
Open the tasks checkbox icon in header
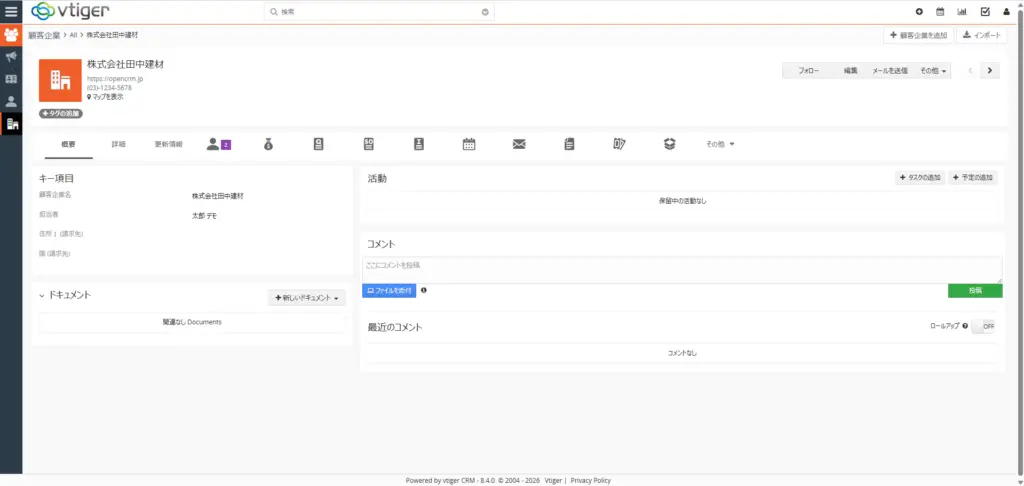pos(985,12)
